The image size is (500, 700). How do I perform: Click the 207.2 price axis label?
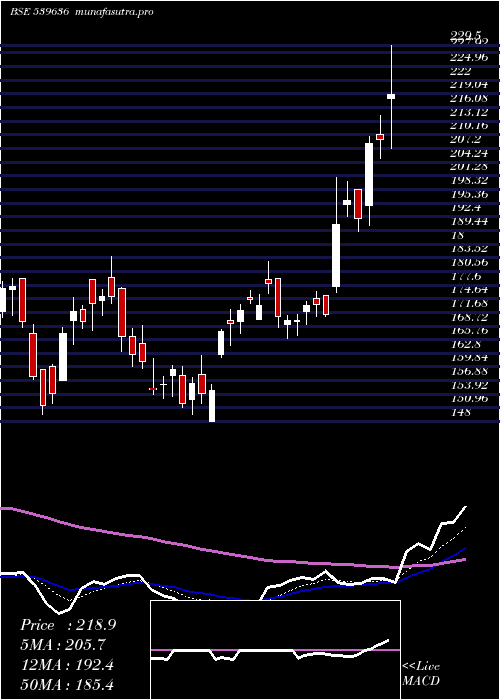[x=467, y=139]
